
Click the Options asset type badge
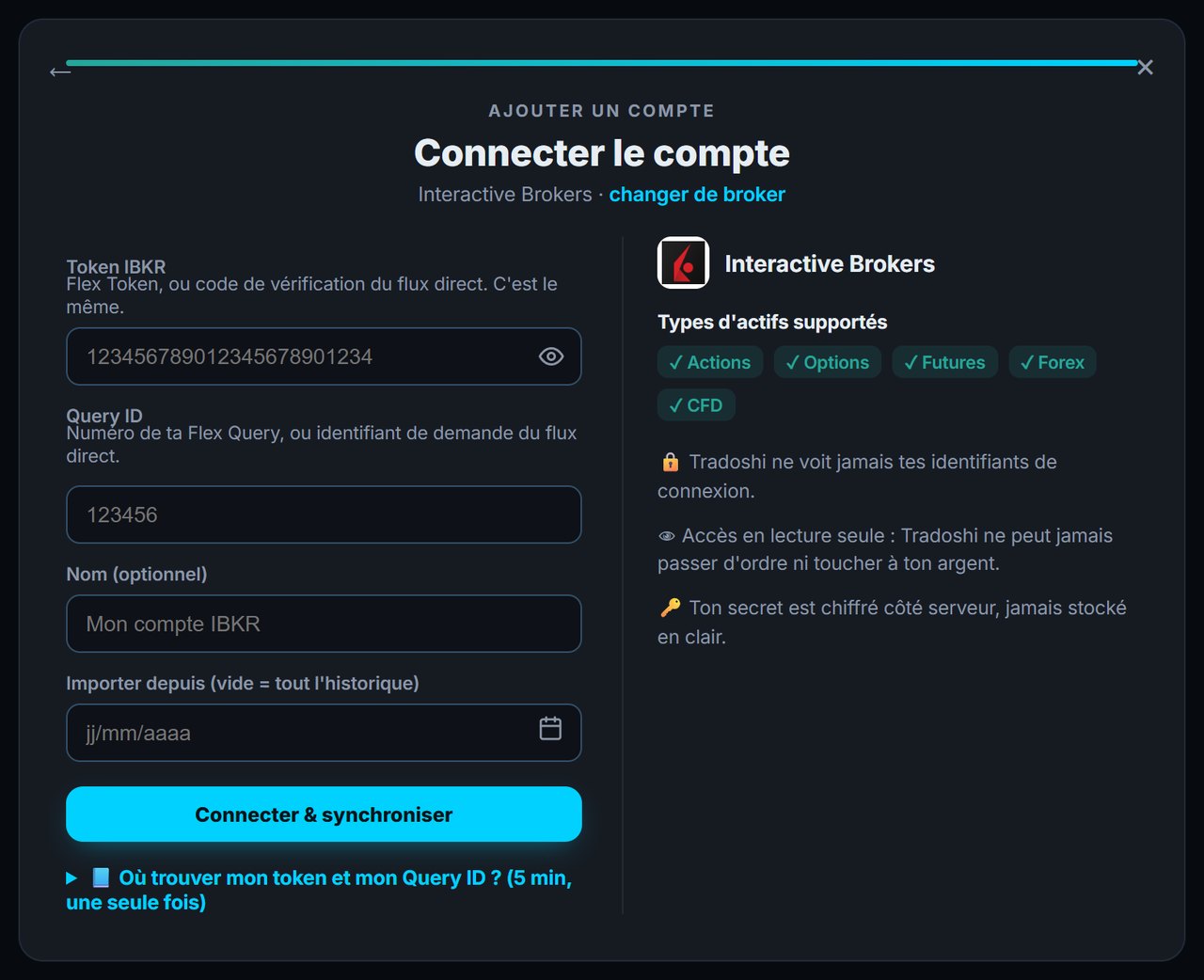click(x=828, y=362)
